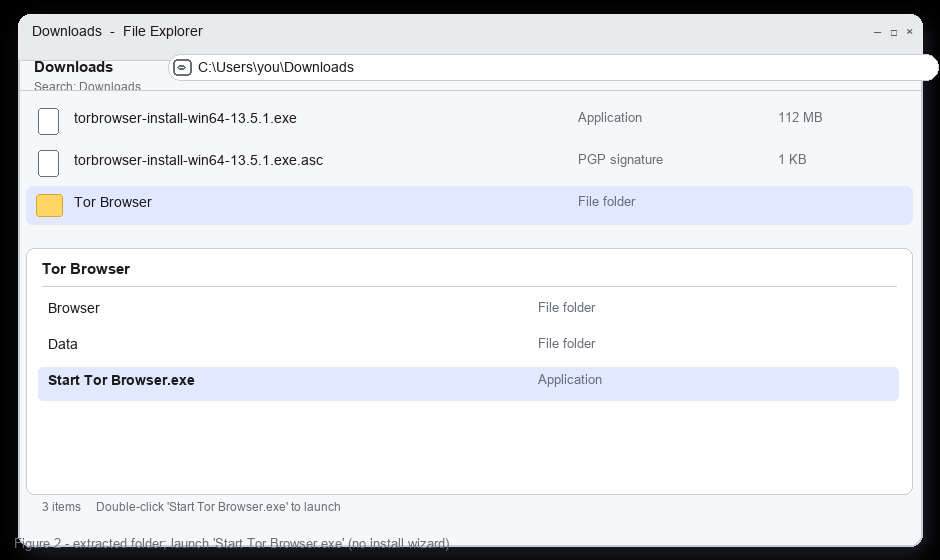The height and width of the screenshot is (560, 940).
Task: Select torbrowser-install-win64-13.5.1.exe file name
Action: [185, 118]
